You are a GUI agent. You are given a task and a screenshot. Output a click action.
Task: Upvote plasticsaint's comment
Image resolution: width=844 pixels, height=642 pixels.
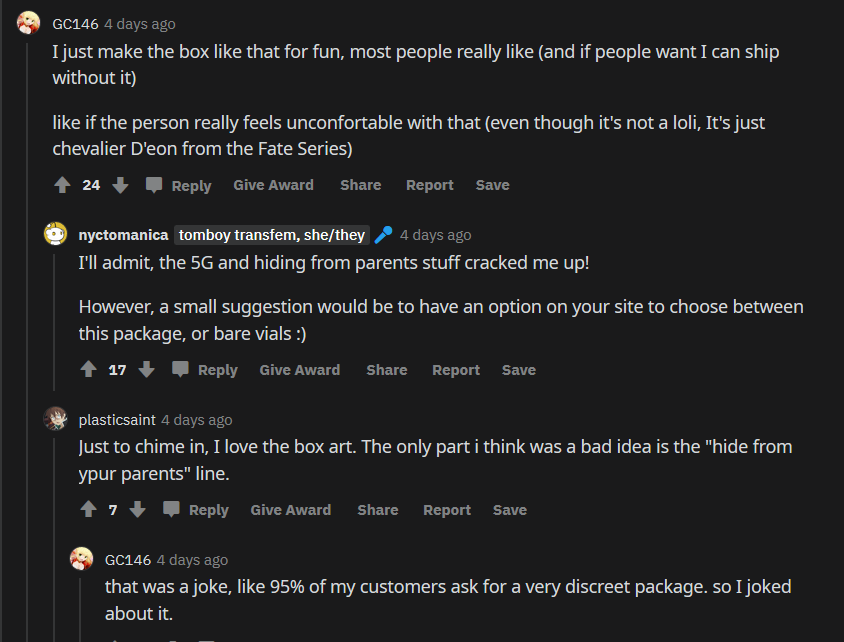click(x=88, y=510)
